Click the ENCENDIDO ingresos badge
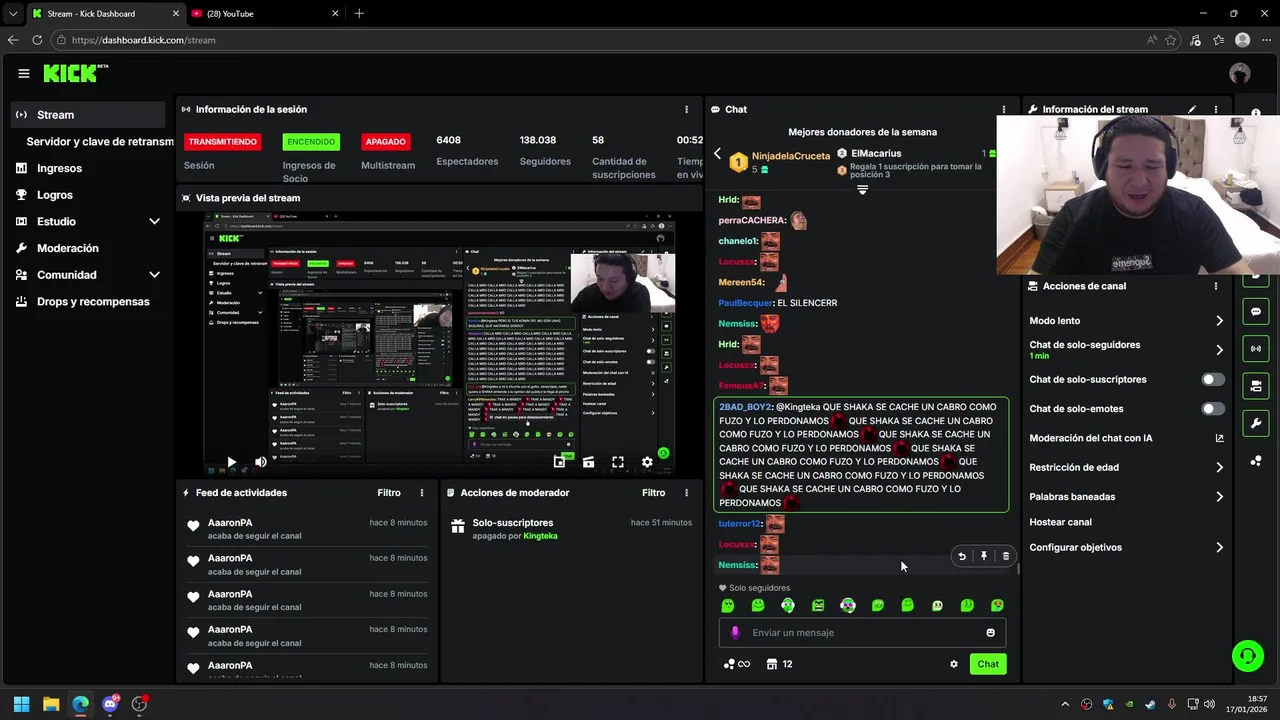The height and width of the screenshot is (720, 1280). (x=311, y=142)
